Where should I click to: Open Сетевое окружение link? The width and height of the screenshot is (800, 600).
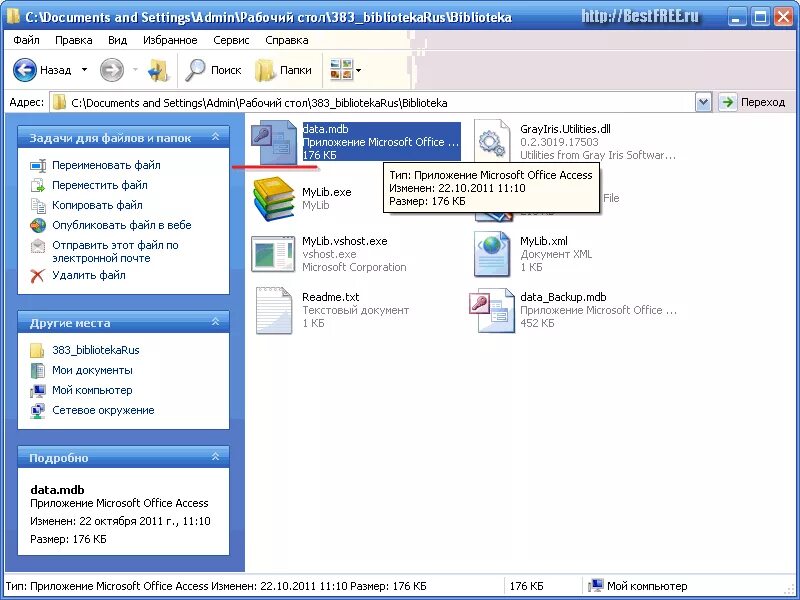tap(103, 410)
